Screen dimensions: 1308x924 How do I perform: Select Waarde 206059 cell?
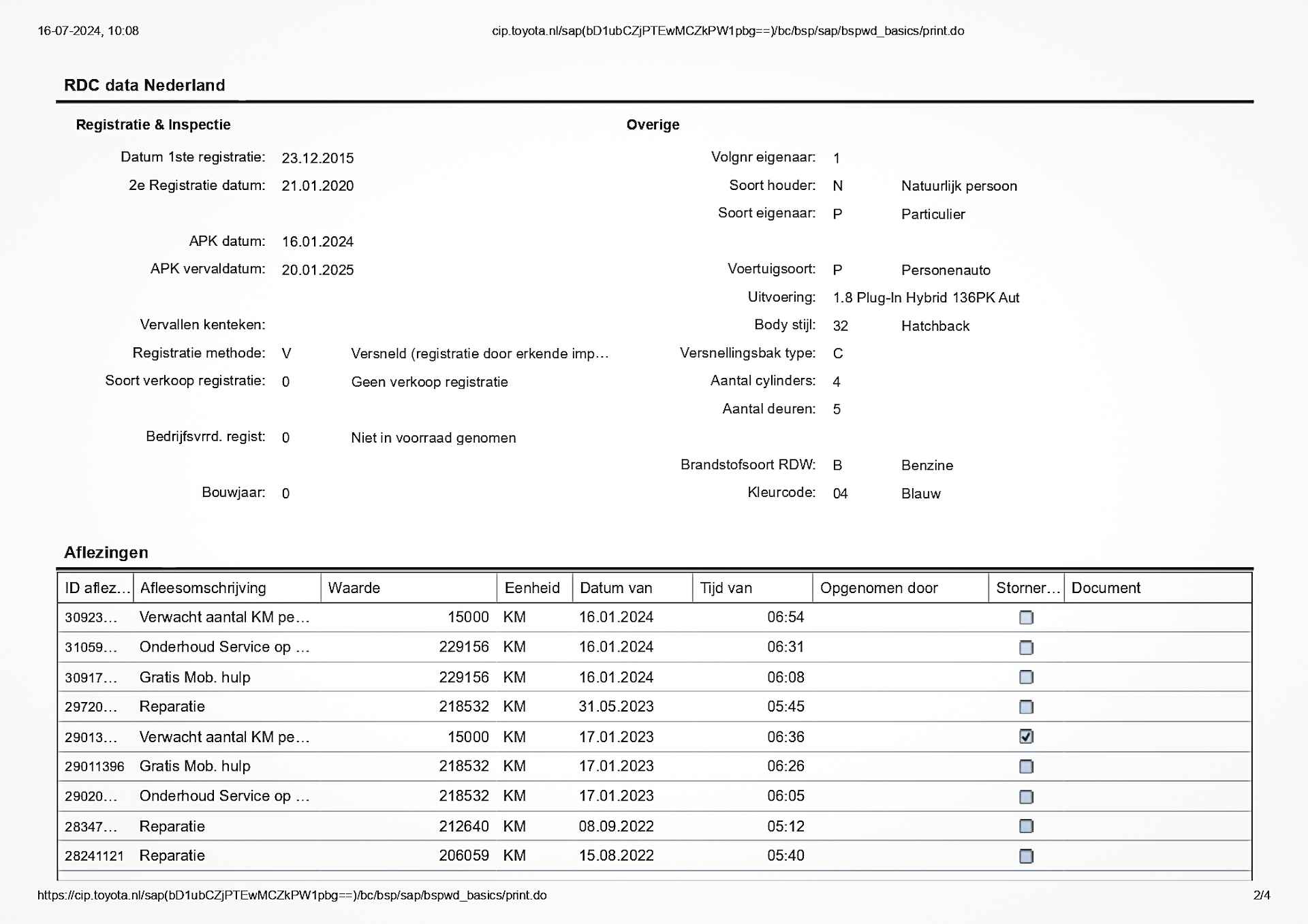click(x=464, y=856)
